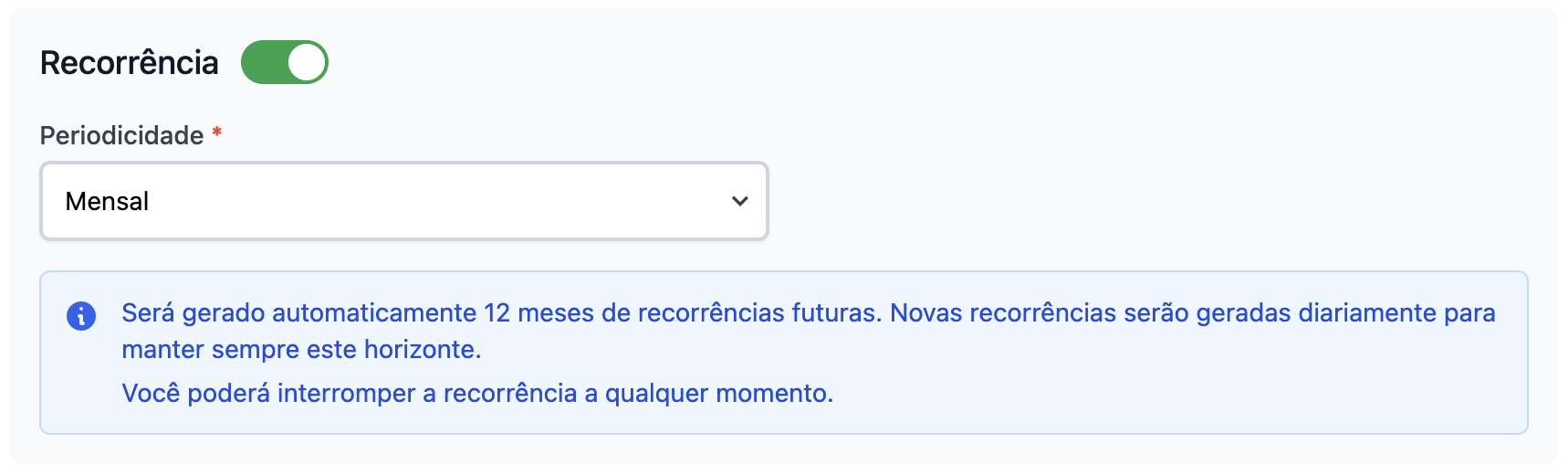
Task: Click the "recorrências futuras" phrase in the alert
Action: point(758,313)
